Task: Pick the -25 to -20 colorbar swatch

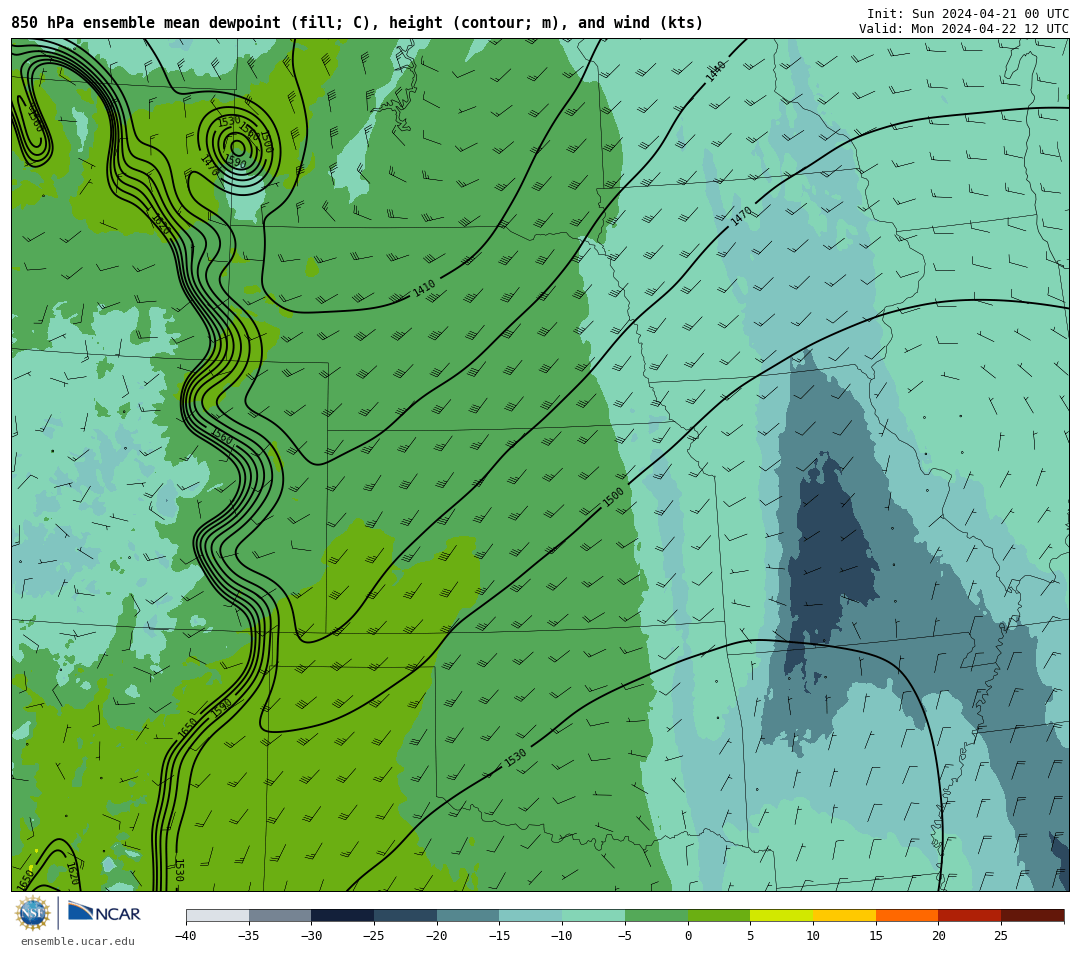Action: [406, 915]
